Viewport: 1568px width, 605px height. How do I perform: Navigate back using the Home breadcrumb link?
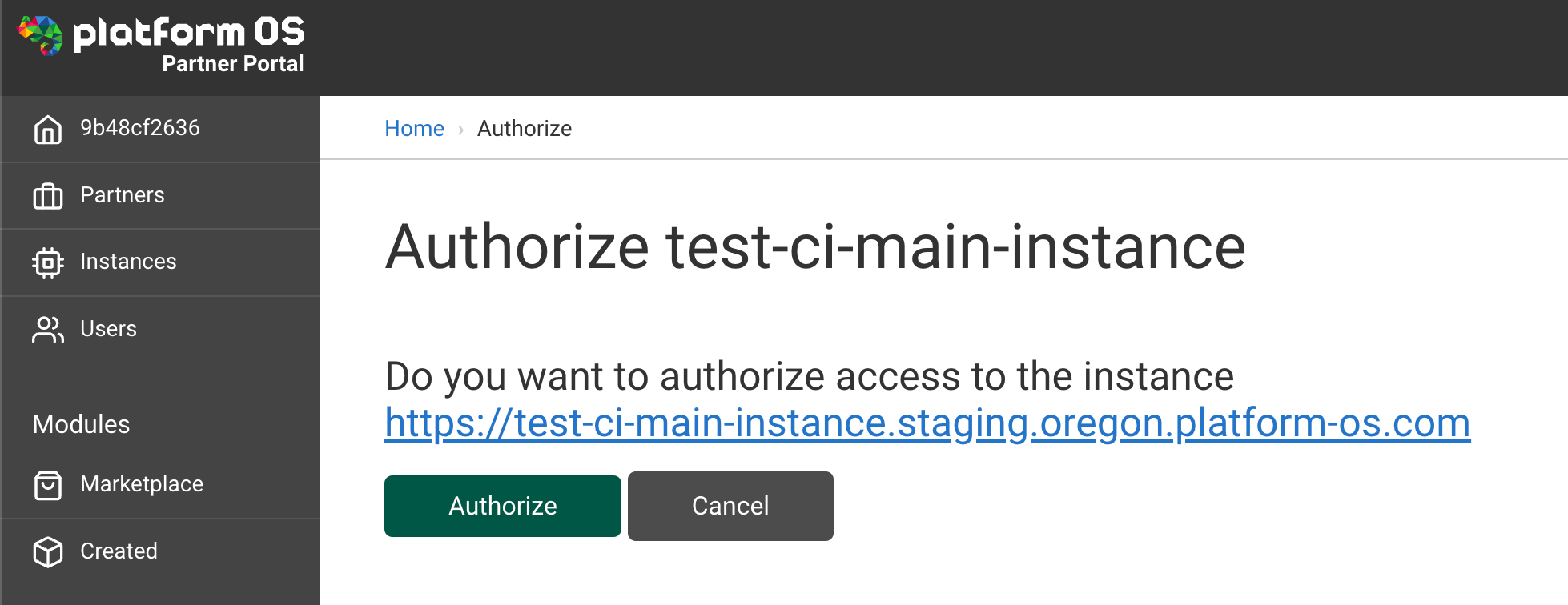(x=414, y=129)
